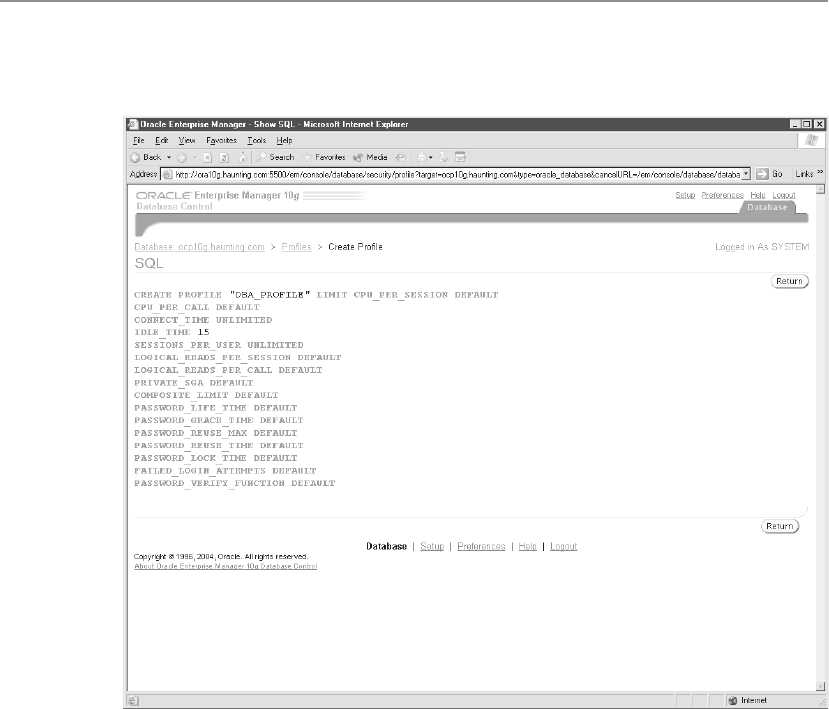
Task: Open the Media toolbar button
Action: pos(370,158)
